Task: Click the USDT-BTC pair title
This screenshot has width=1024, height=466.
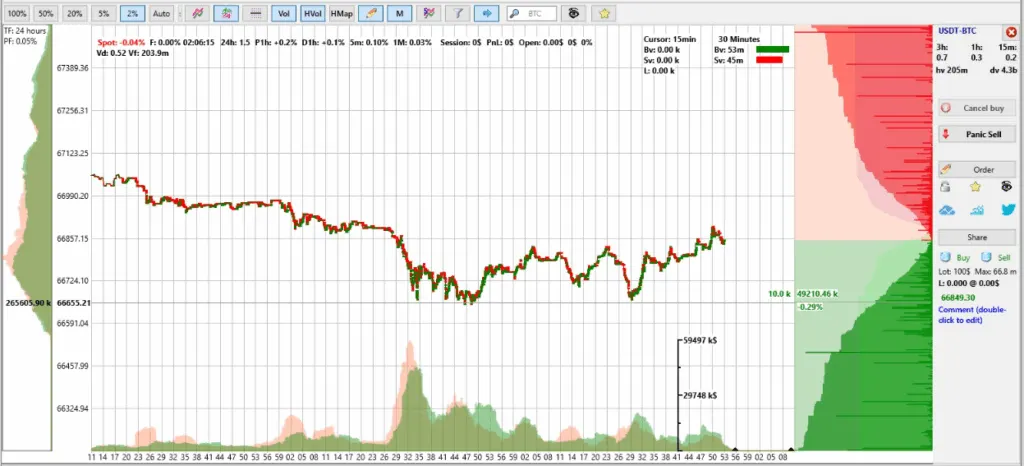Action: pos(957,30)
